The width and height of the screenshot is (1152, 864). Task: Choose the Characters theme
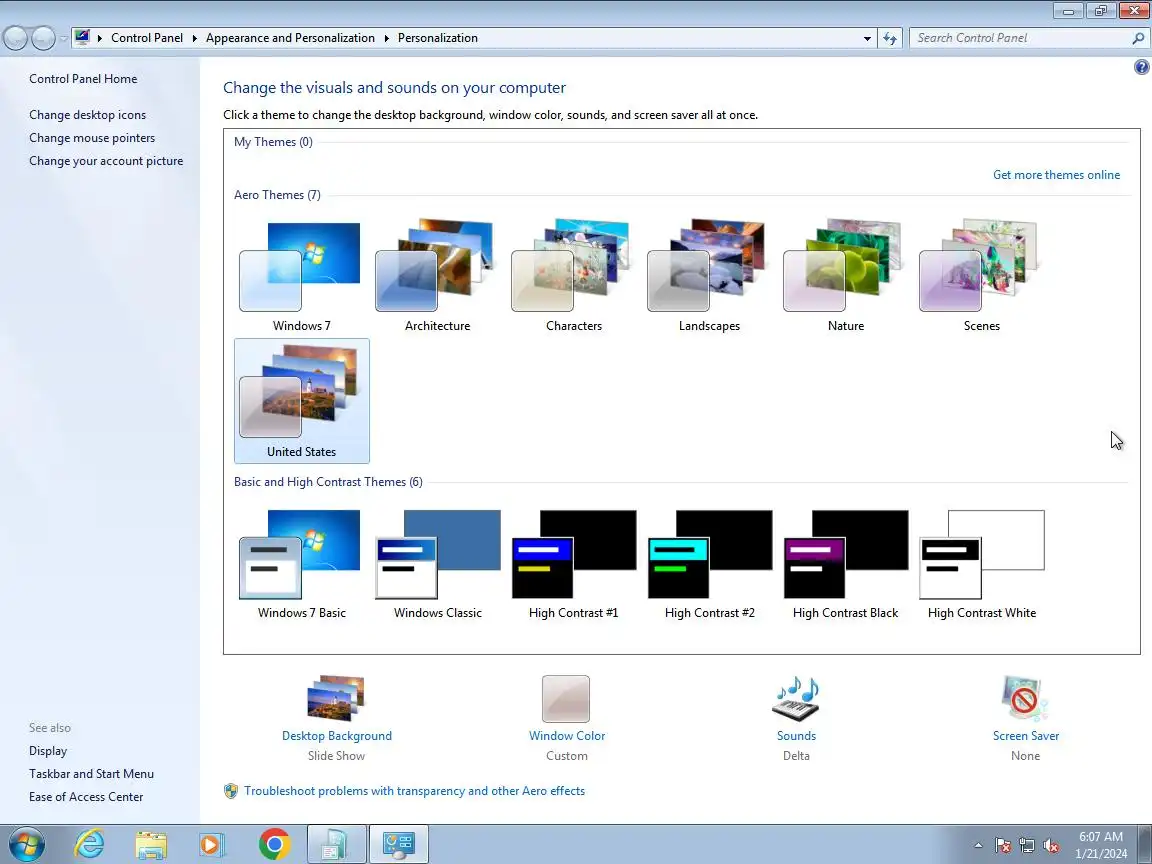click(x=573, y=275)
